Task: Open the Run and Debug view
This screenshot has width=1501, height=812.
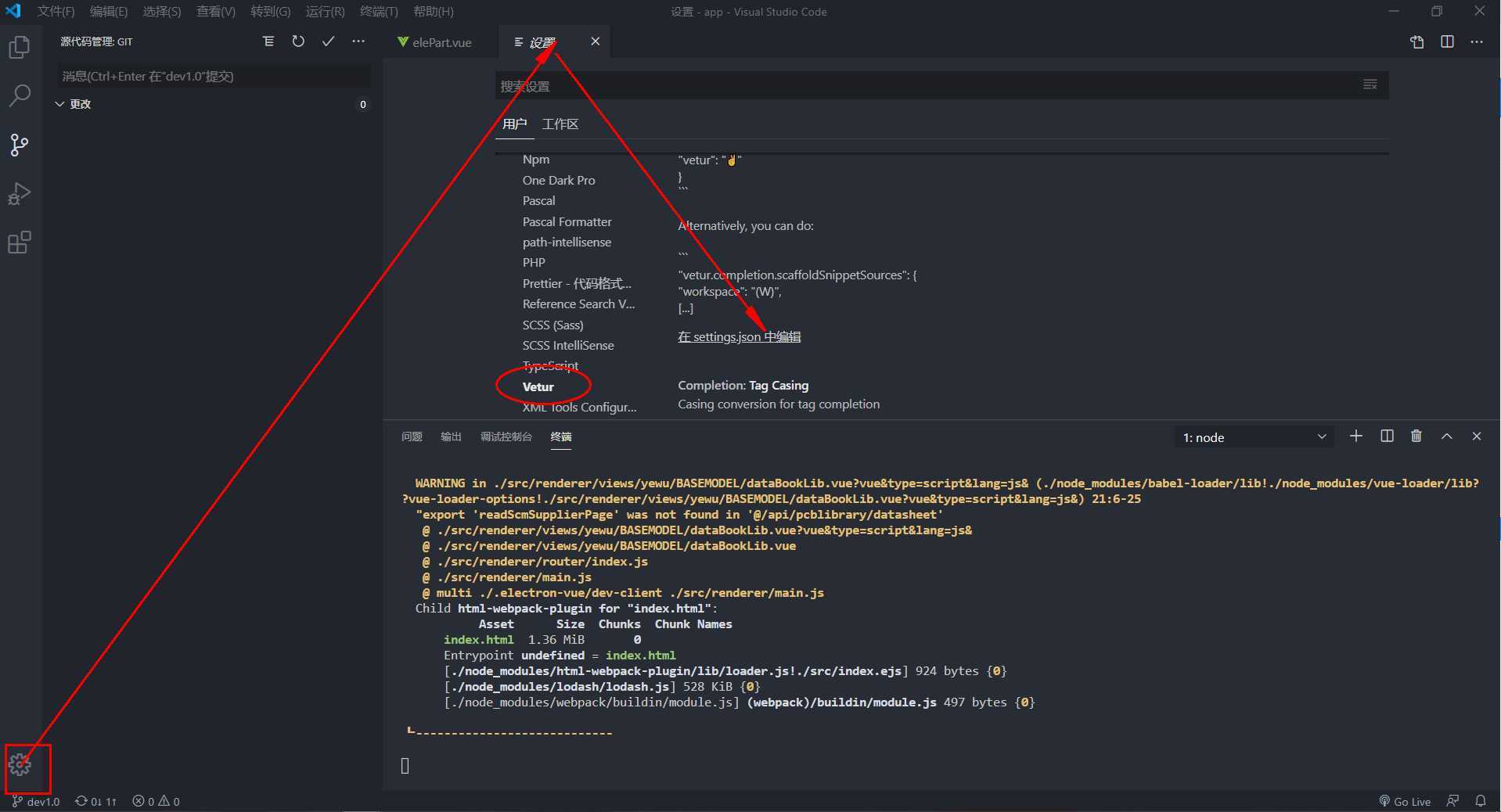Action: (x=20, y=193)
